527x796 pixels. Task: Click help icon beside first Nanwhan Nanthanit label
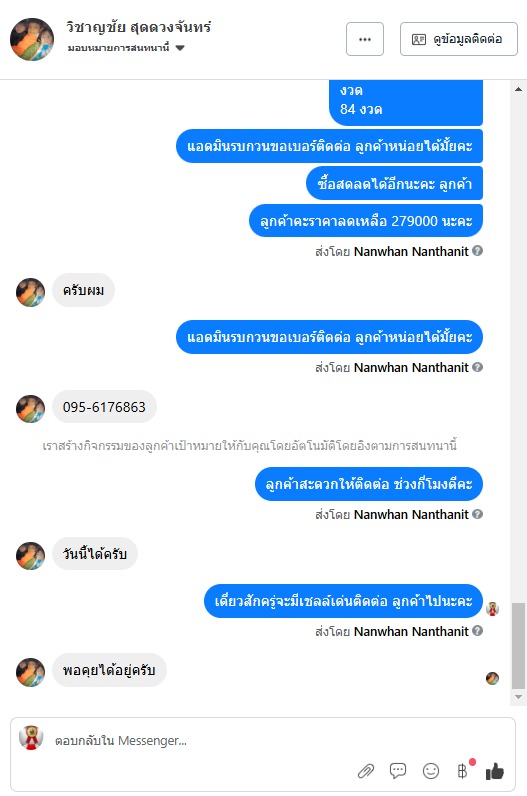(x=477, y=250)
